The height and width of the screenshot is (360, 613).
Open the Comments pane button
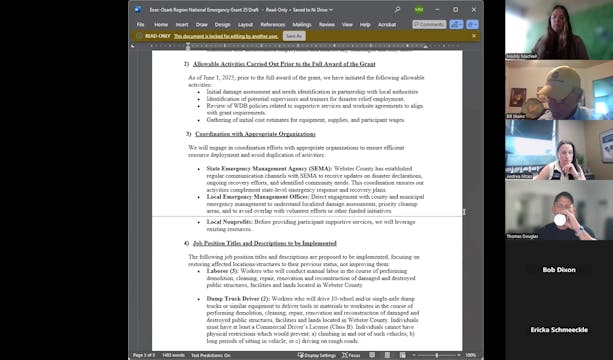click(x=429, y=24)
